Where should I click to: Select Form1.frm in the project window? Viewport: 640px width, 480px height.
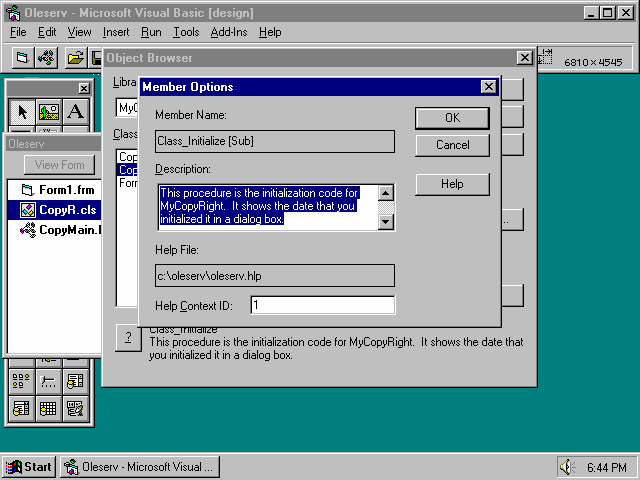tap(62, 189)
